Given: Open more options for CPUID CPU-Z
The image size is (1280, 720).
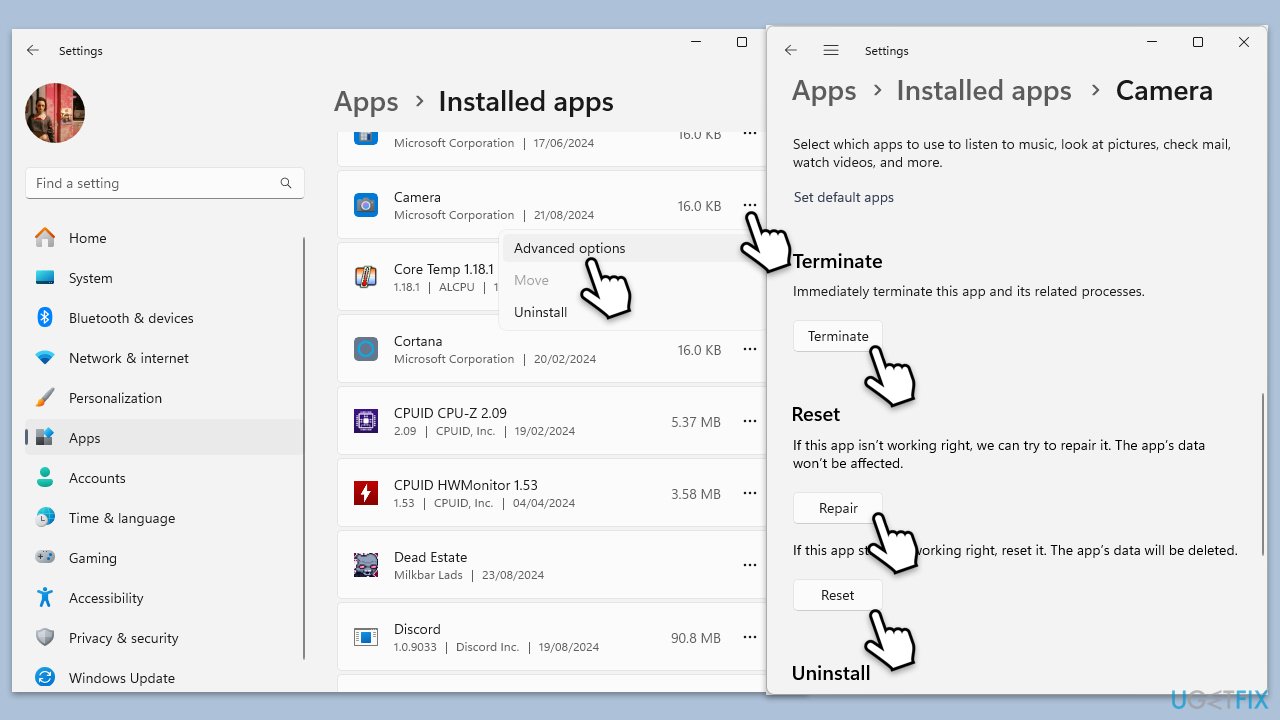Looking at the screenshot, I should tap(749, 422).
